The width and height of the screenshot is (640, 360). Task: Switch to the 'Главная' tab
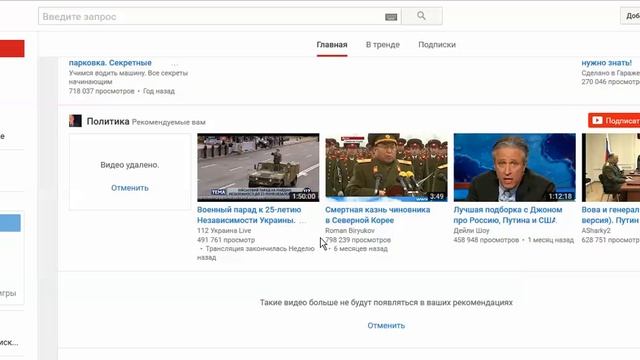(x=332, y=45)
